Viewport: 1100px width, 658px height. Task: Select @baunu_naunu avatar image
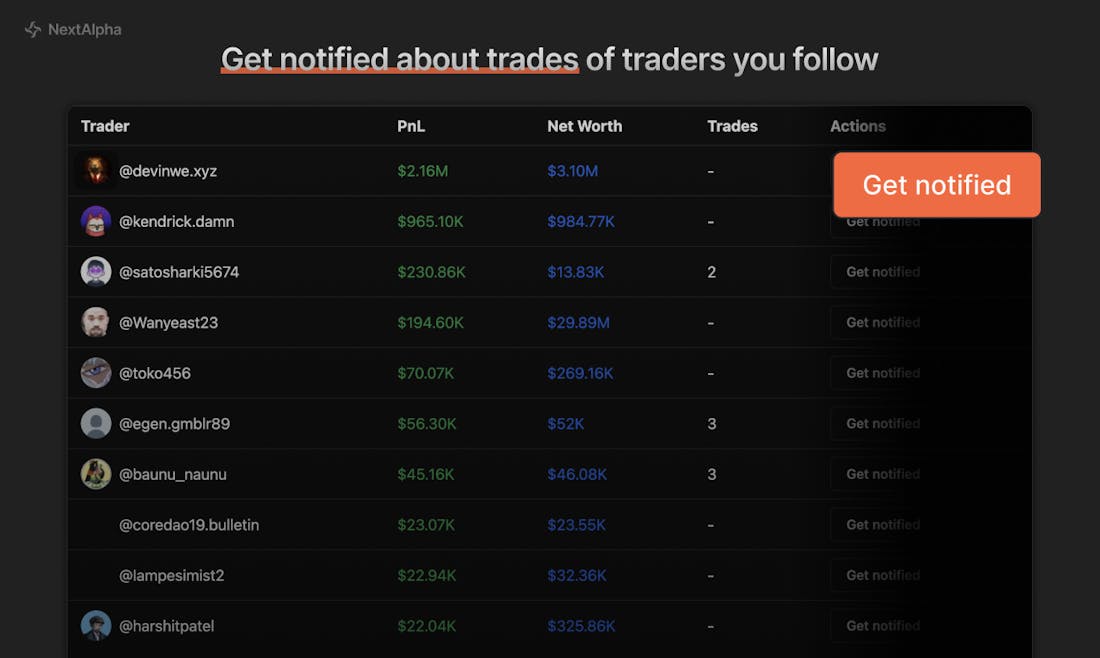[x=96, y=474]
